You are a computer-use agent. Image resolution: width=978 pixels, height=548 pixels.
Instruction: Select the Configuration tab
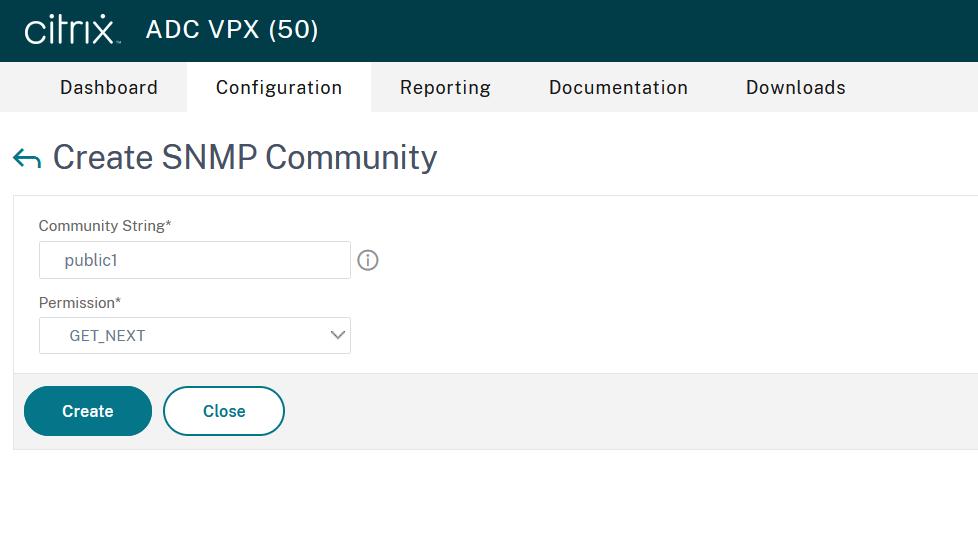pos(279,88)
